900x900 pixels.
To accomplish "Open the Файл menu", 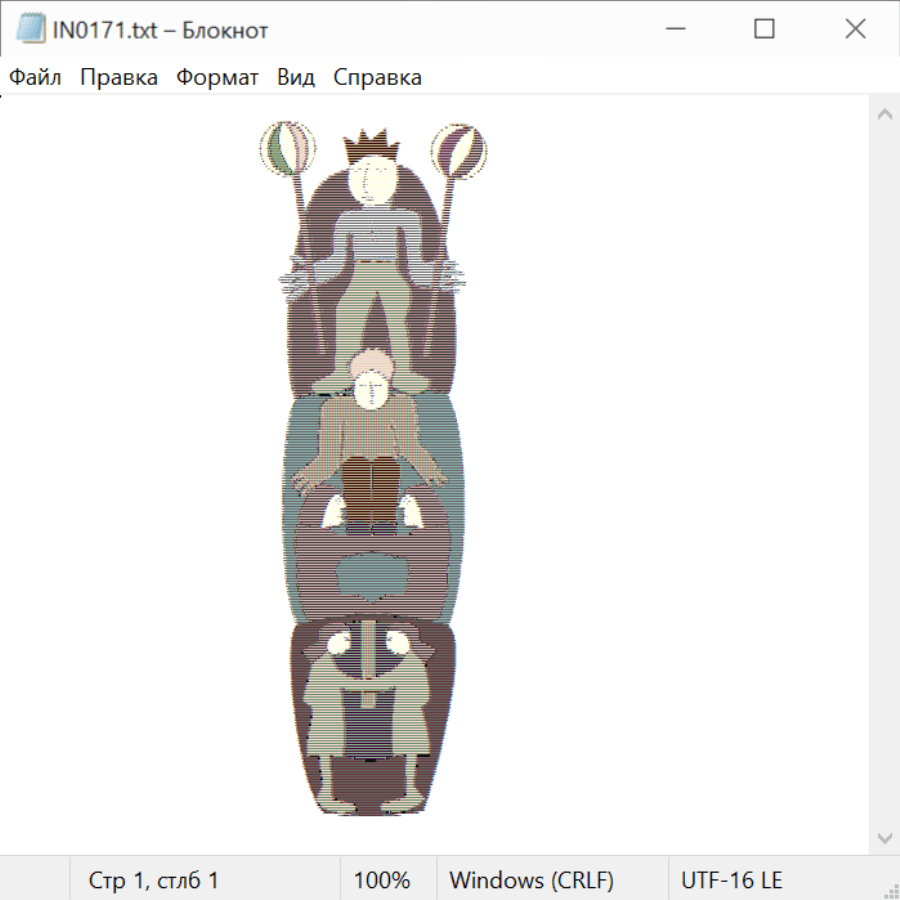I will pyautogui.click(x=35, y=78).
